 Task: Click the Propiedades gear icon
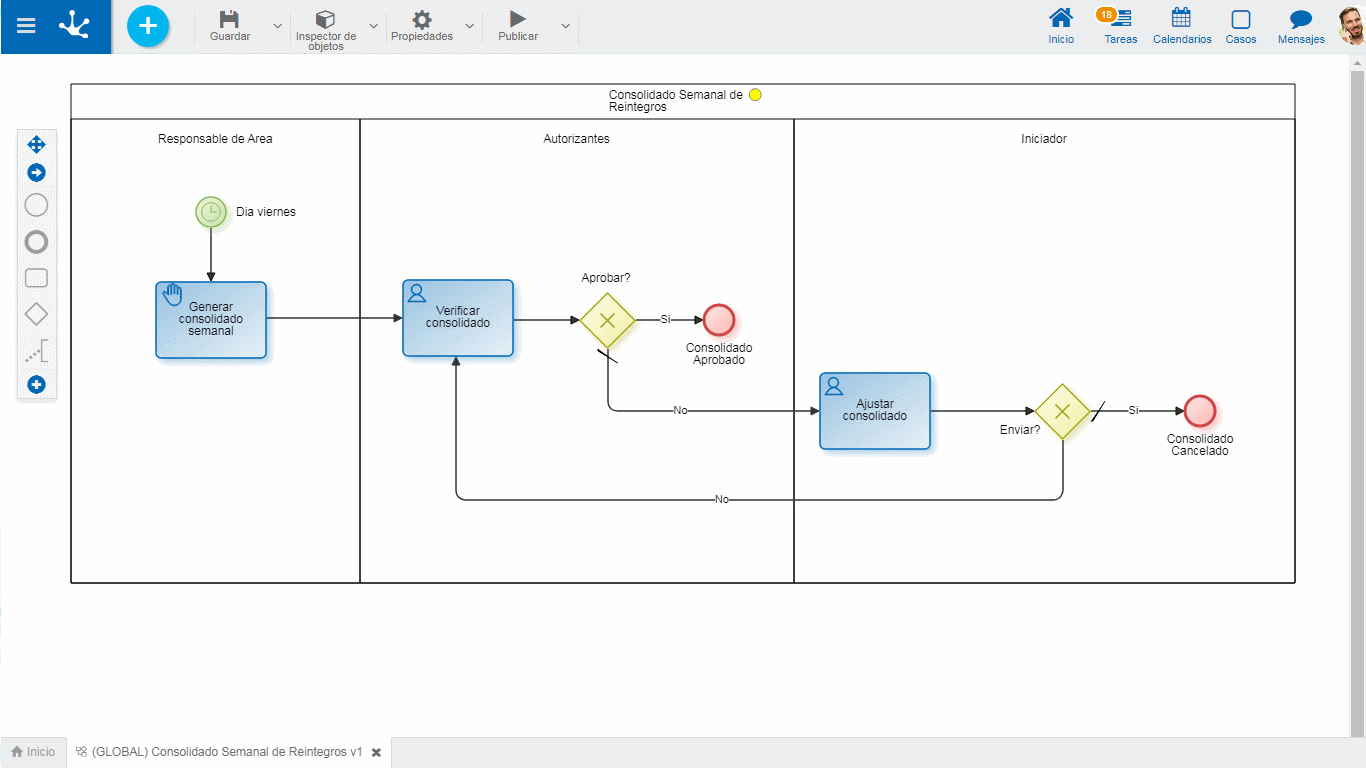click(421, 20)
